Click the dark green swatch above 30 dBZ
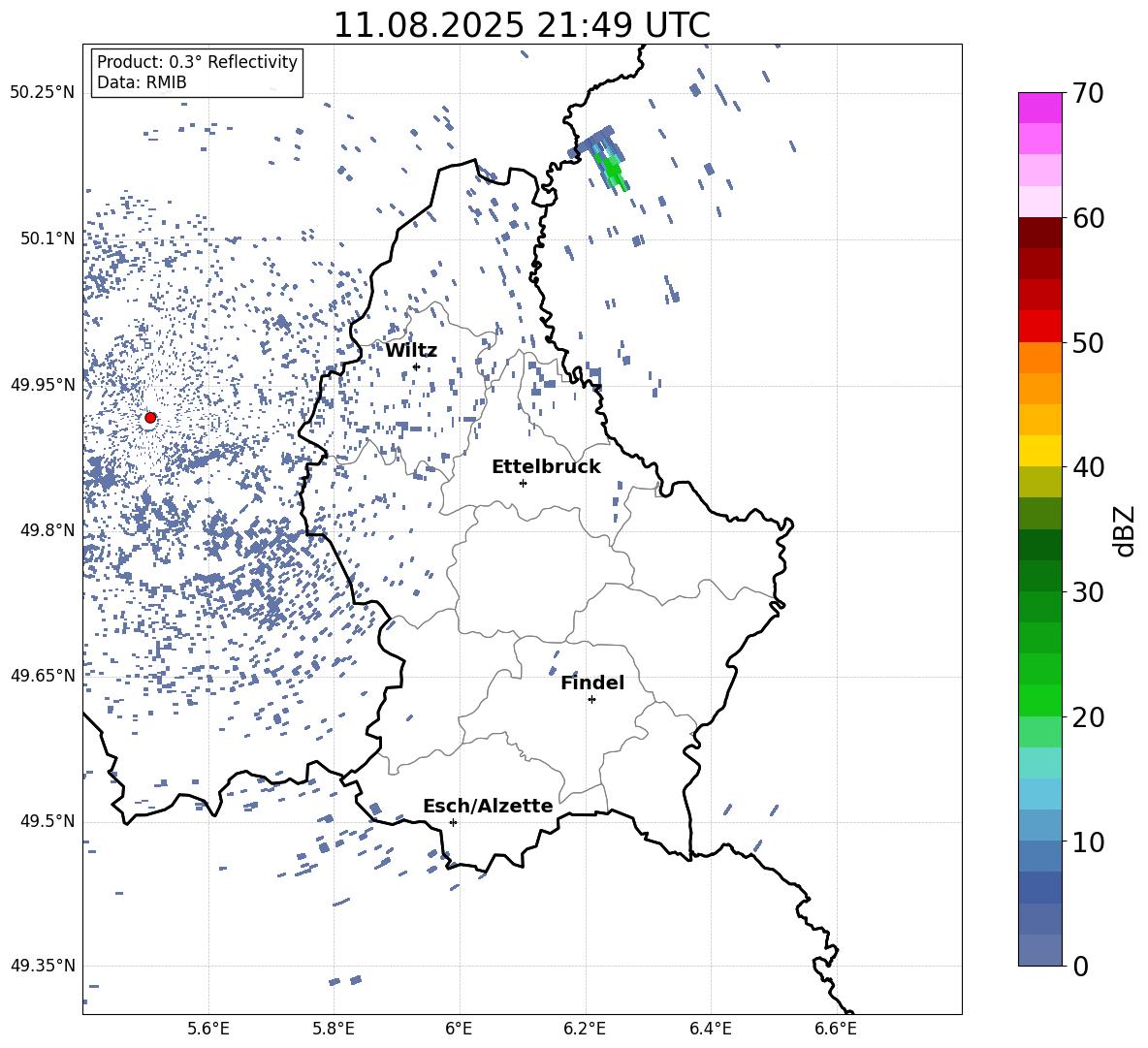 [1039, 575]
